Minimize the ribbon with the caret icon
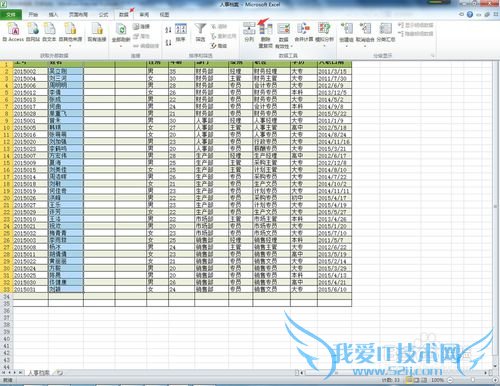This screenshot has height=386, width=500. coord(462,15)
